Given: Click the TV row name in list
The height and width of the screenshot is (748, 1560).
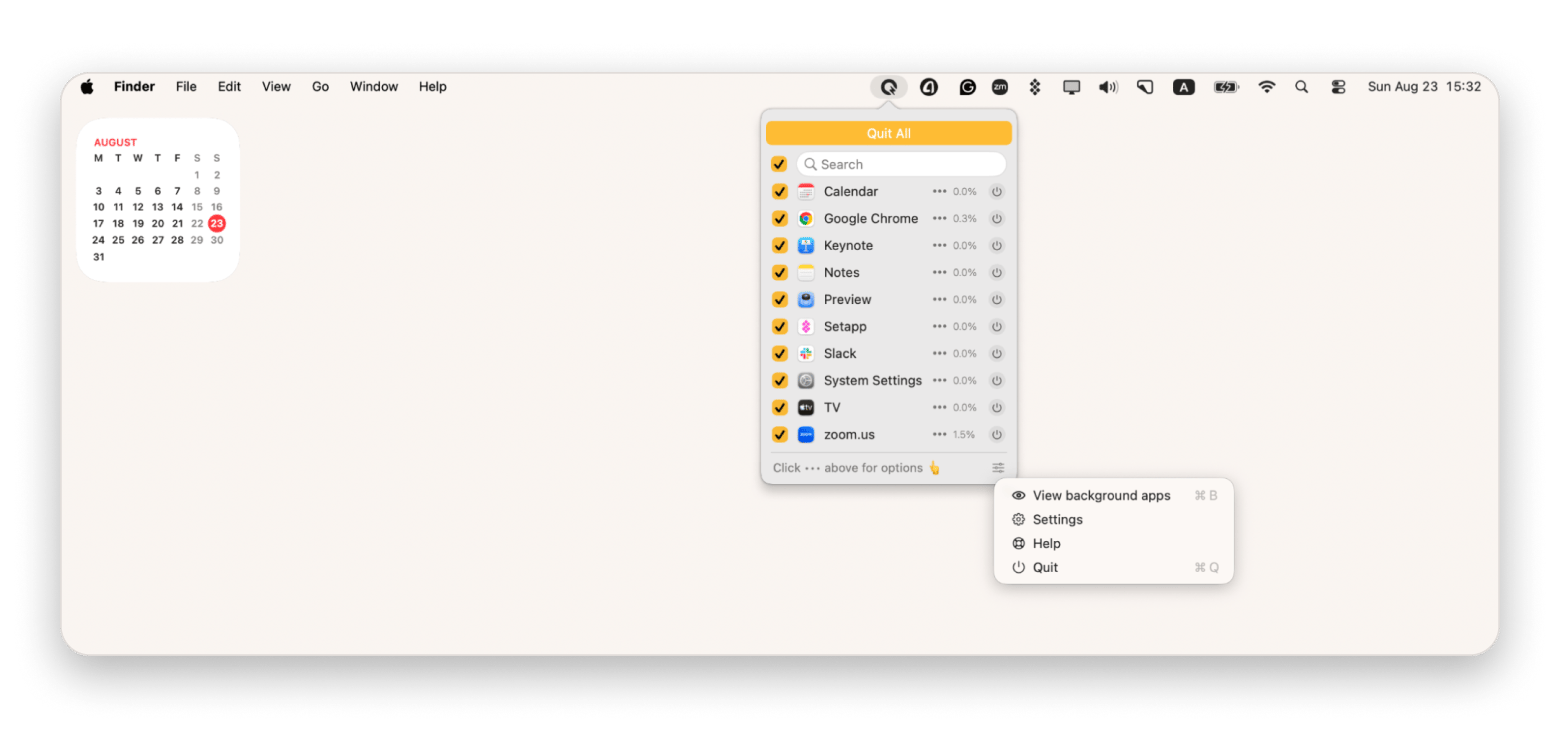Looking at the screenshot, I should [x=832, y=408].
